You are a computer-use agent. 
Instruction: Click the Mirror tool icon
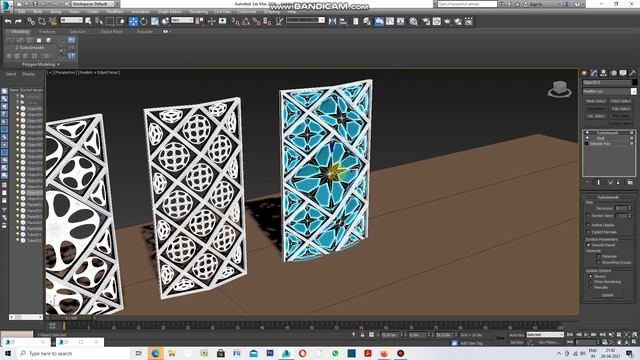[332, 21]
